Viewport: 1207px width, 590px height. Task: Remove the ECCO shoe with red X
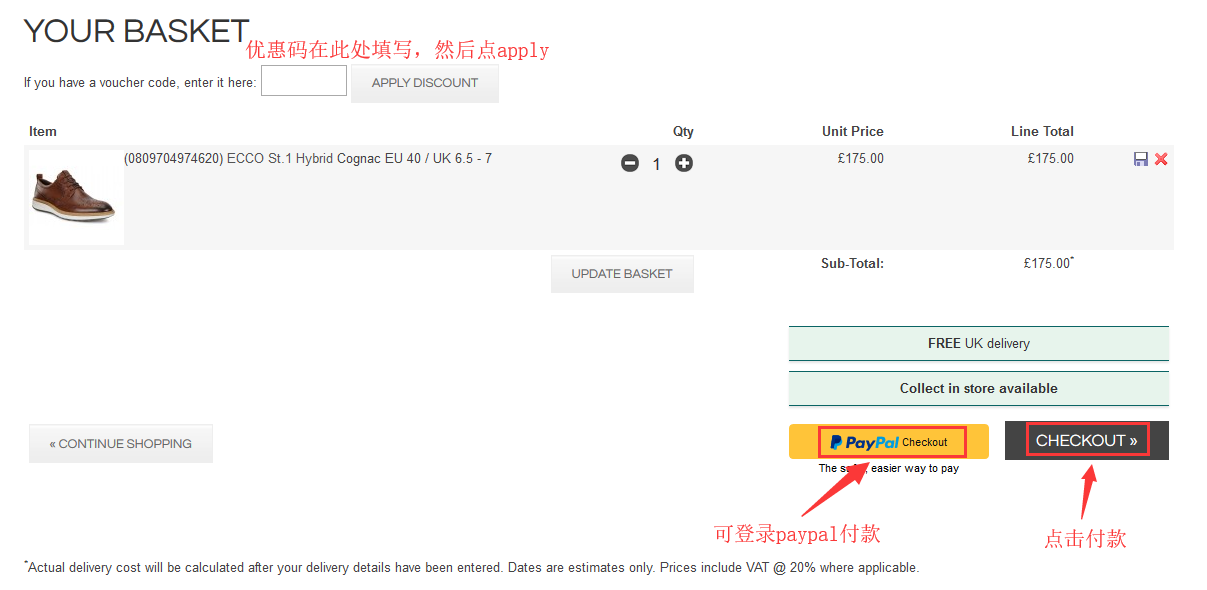(x=1161, y=159)
